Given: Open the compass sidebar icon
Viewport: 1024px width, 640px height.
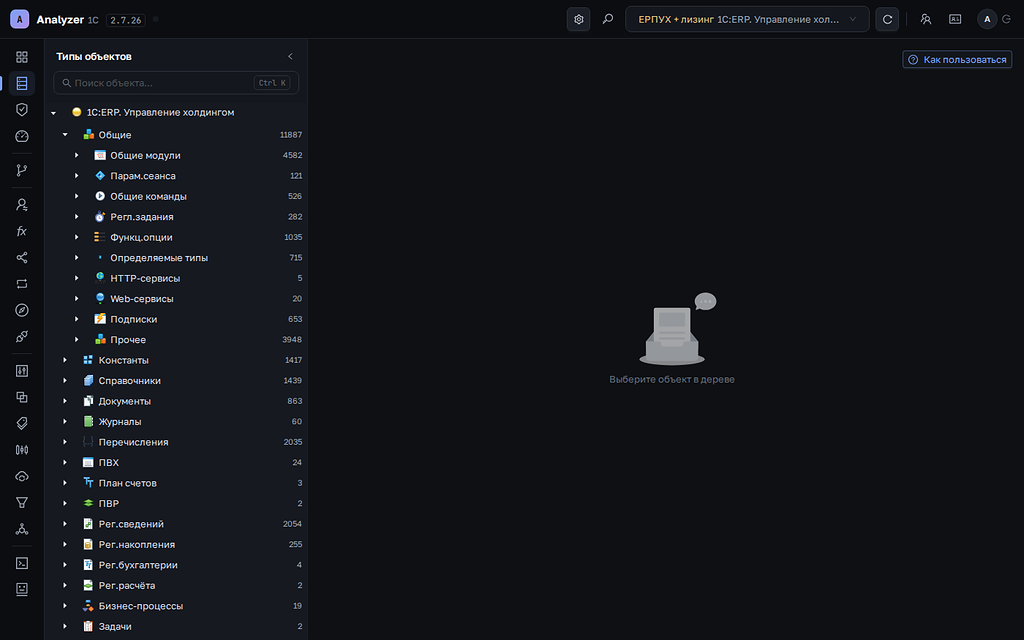Looking at the screenshot, I should 22,310.
